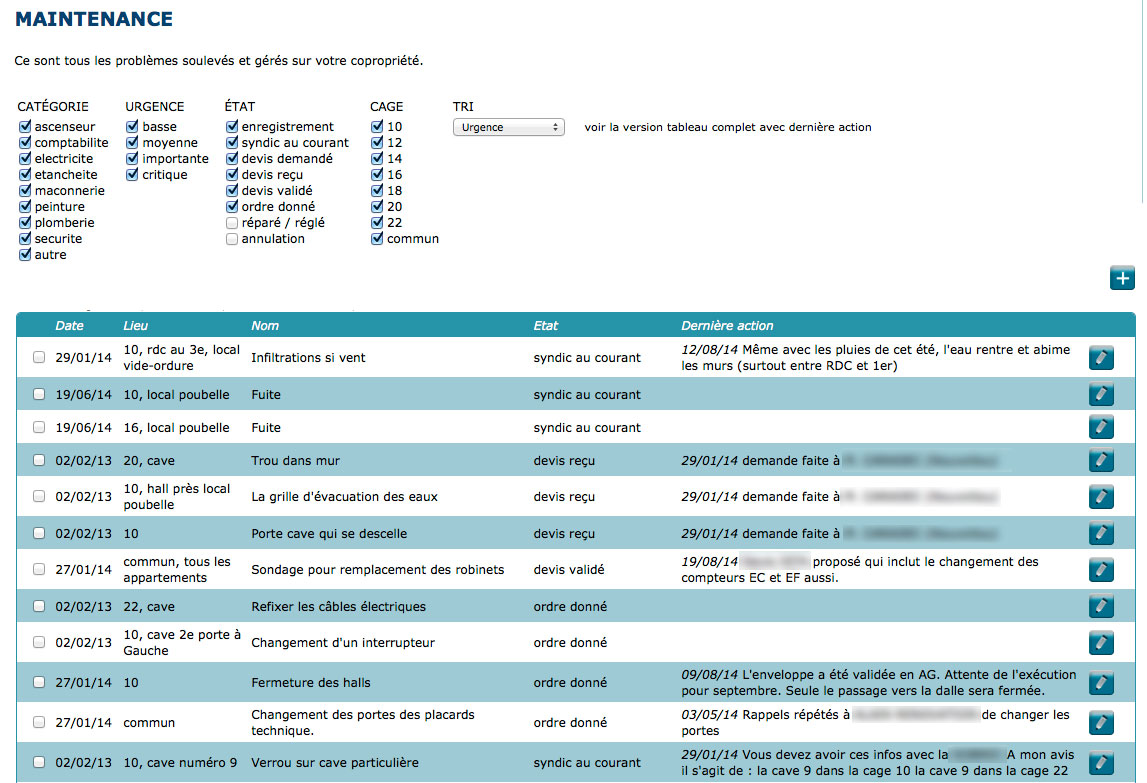Toggle the securite category checkbox
Image resolution: width=1147 pixels, height=783 pixels.
[x=25, y=239]
